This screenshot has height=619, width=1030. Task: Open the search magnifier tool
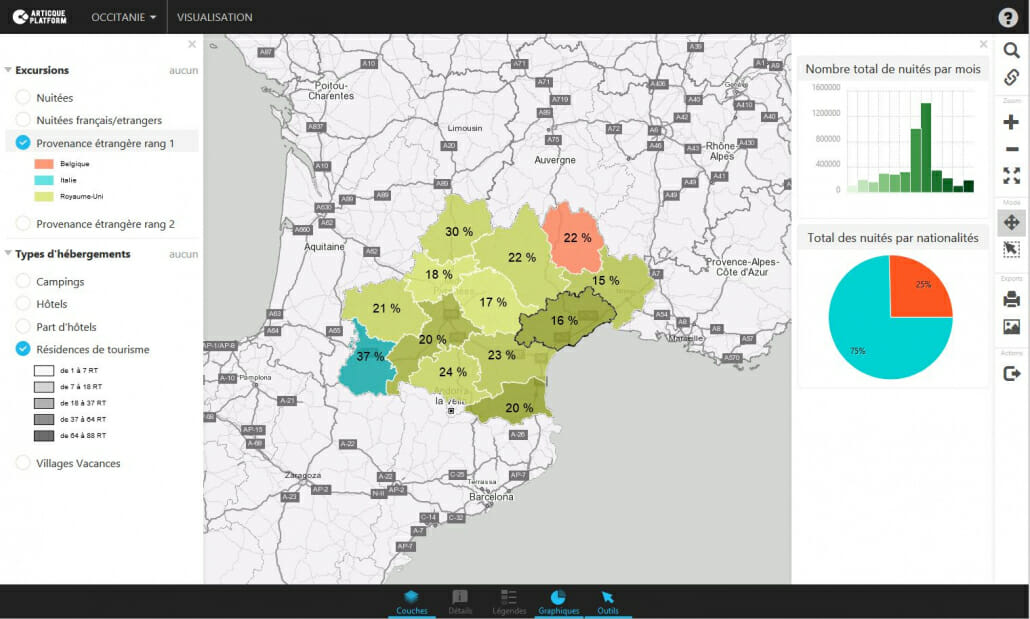pos(1012,50)
